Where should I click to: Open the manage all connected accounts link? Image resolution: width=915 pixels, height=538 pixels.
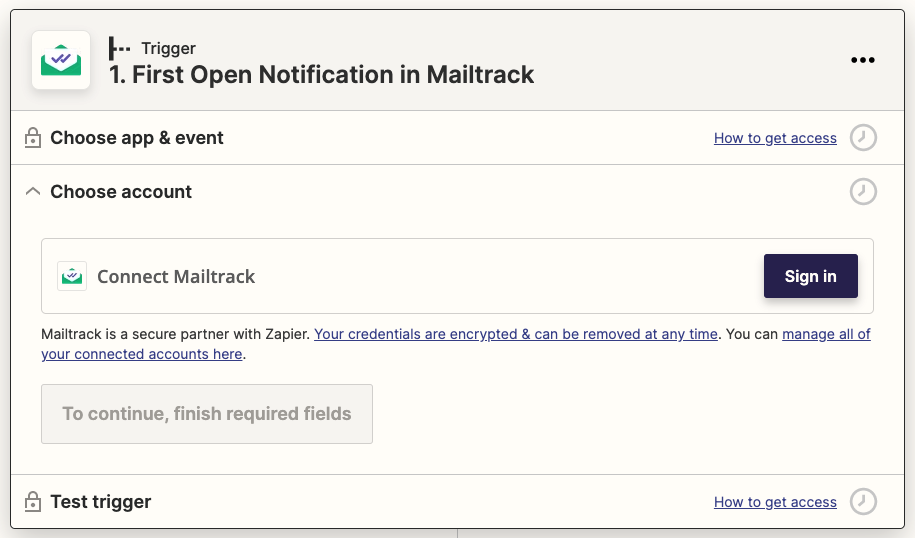point(826,334)
